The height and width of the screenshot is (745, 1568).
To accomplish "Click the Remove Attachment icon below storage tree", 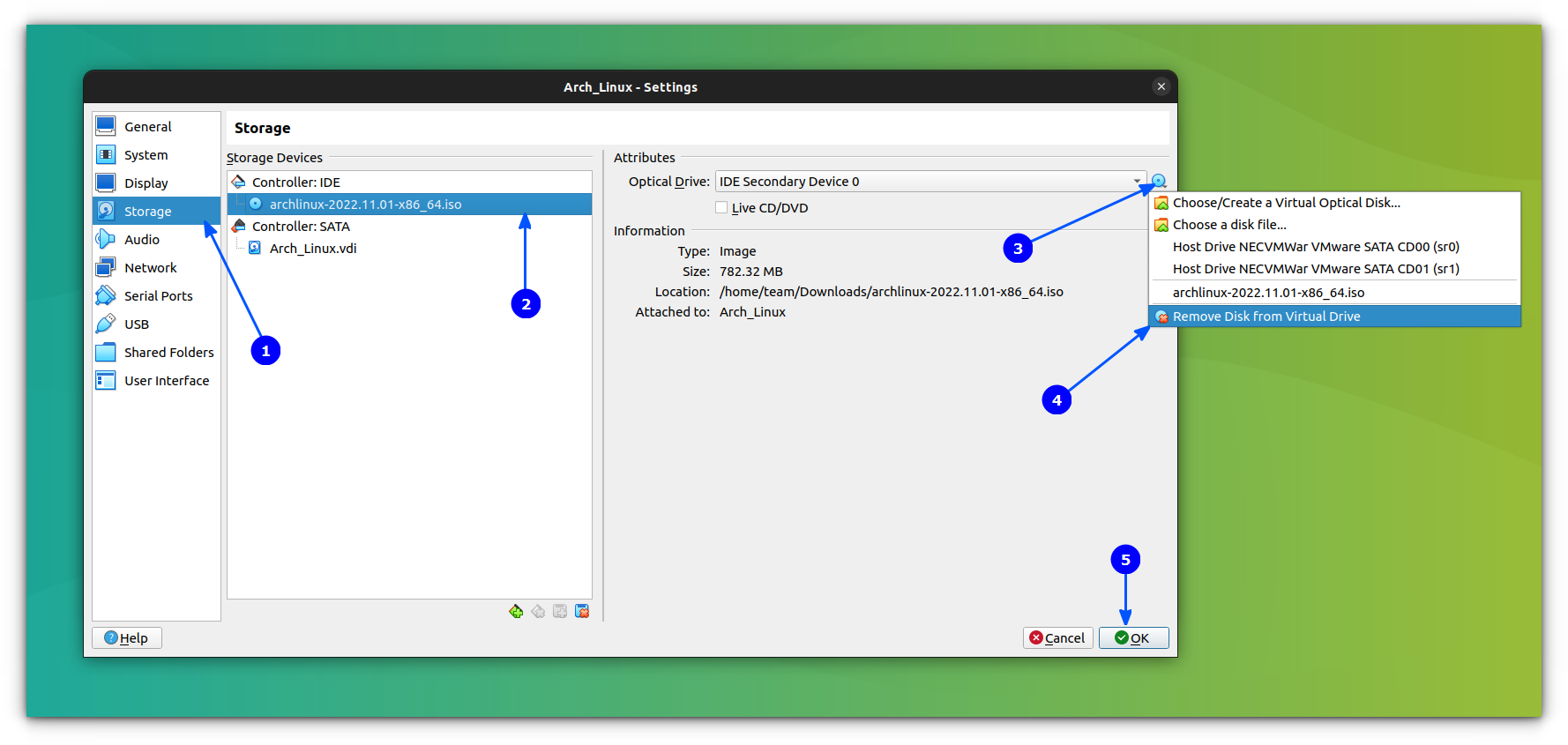I will [582, 611].
